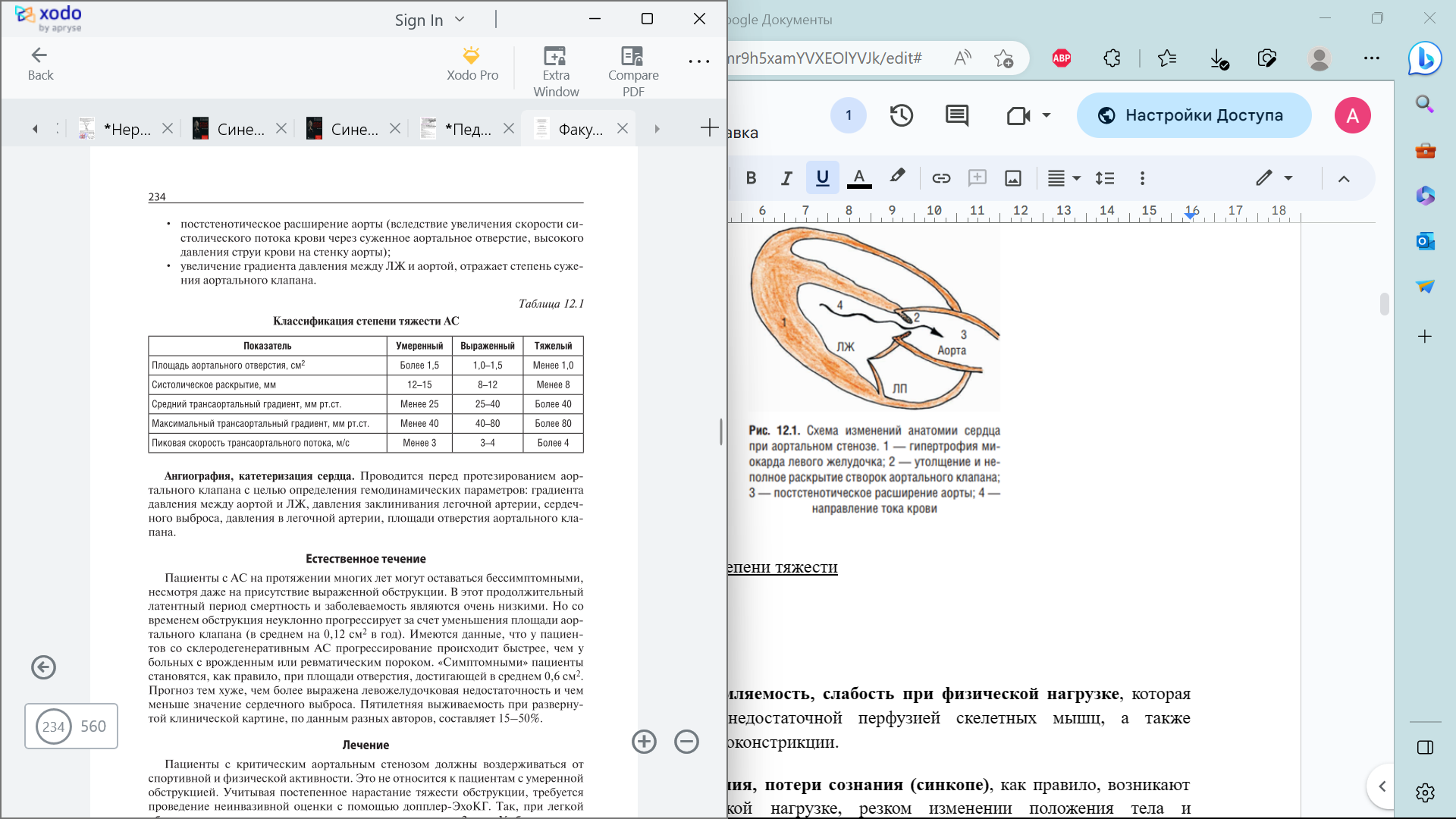Open Google Docs version history clock

click(x=901, y=115)
